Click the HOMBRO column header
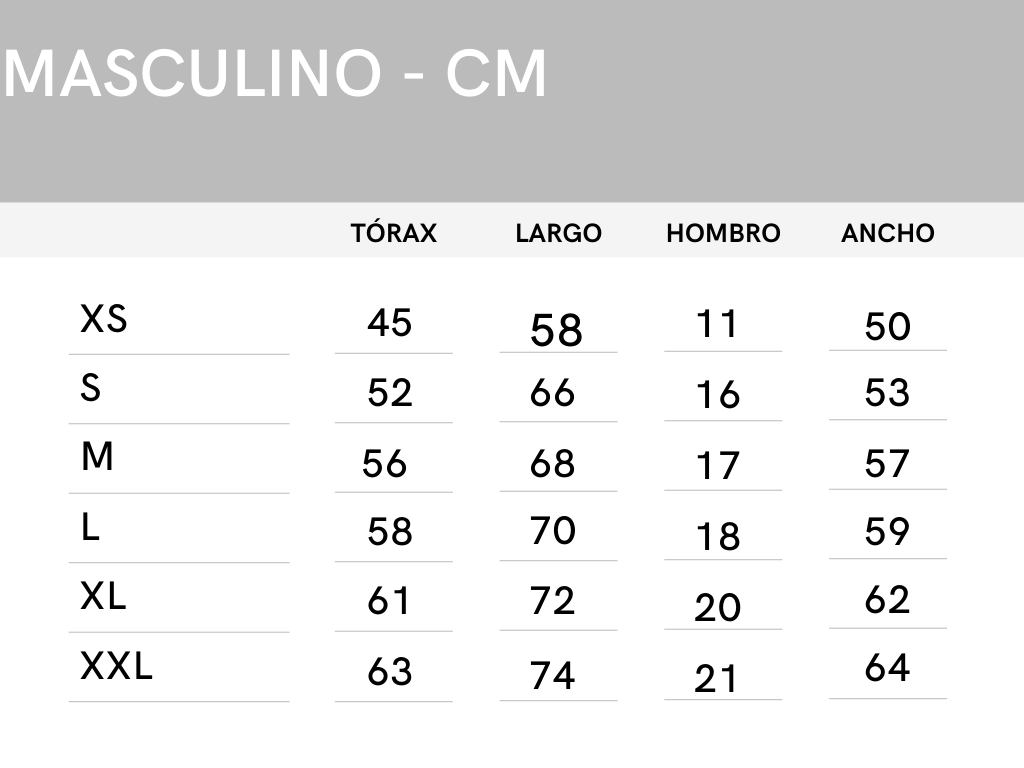Image resolution: width=1024 pixels, height=768 pixels. tap(723, 233)
